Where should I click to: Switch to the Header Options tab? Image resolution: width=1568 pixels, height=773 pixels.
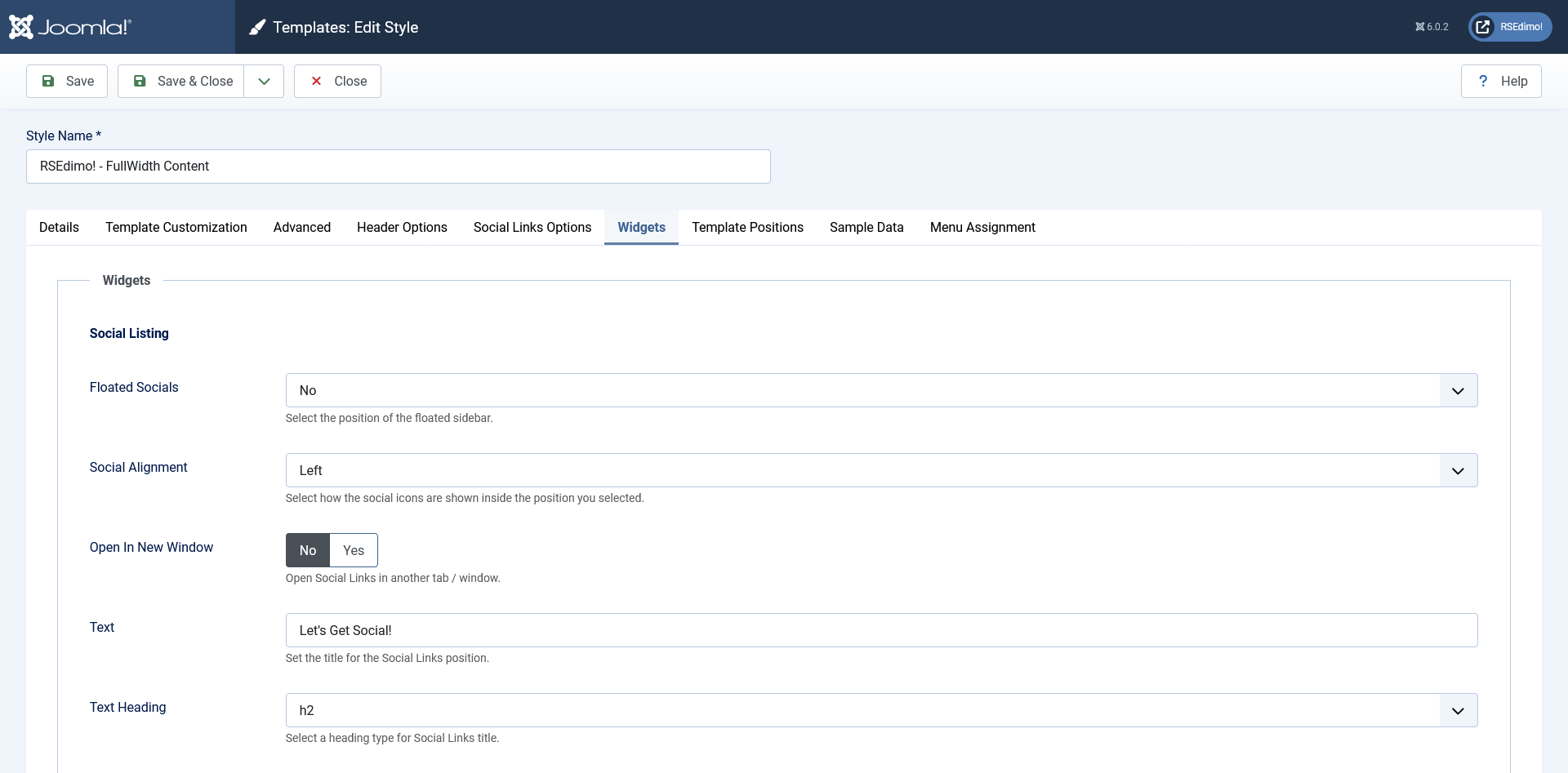[402, 227]
